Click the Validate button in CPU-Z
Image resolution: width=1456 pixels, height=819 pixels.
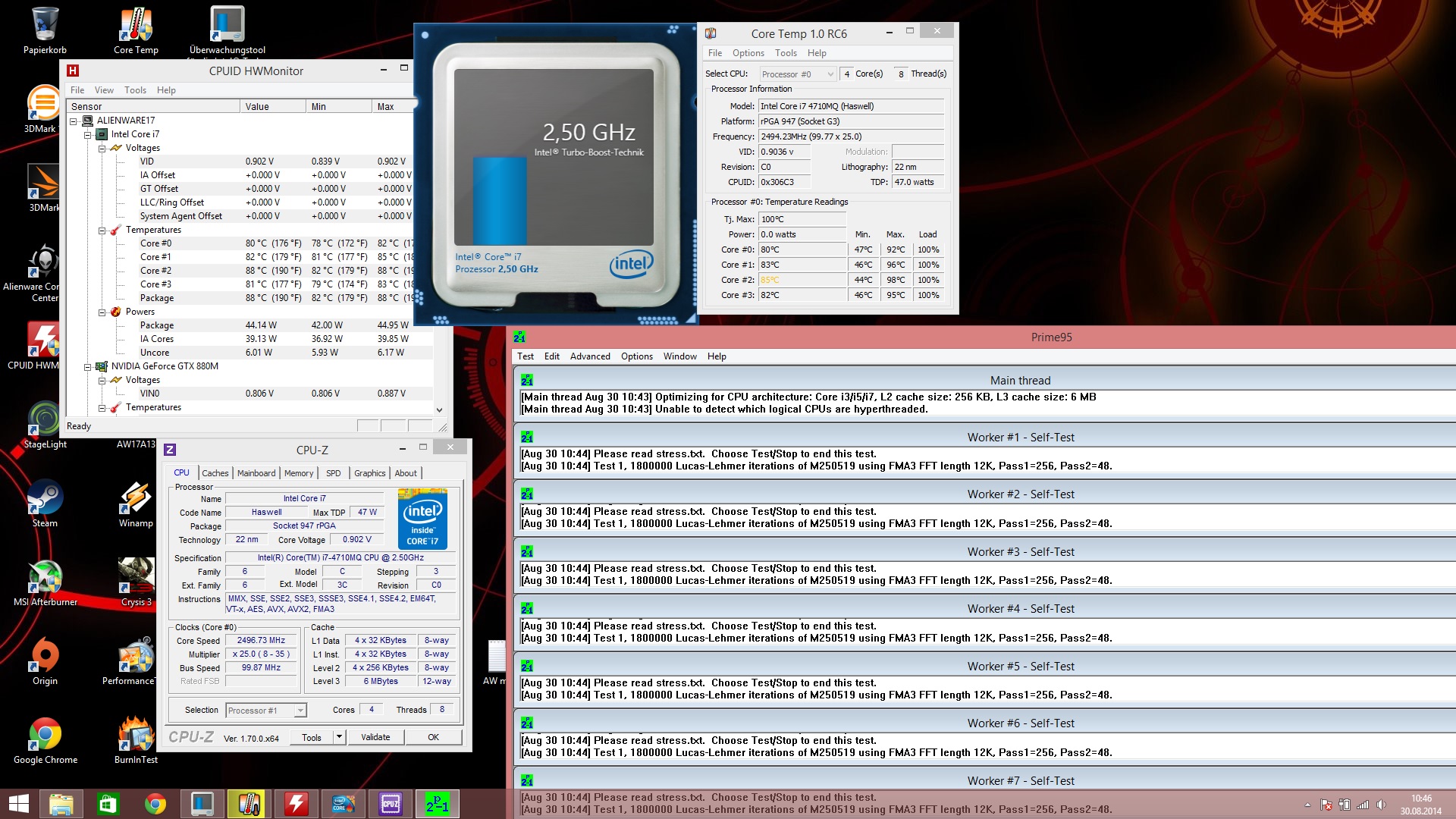pos(375,737)
